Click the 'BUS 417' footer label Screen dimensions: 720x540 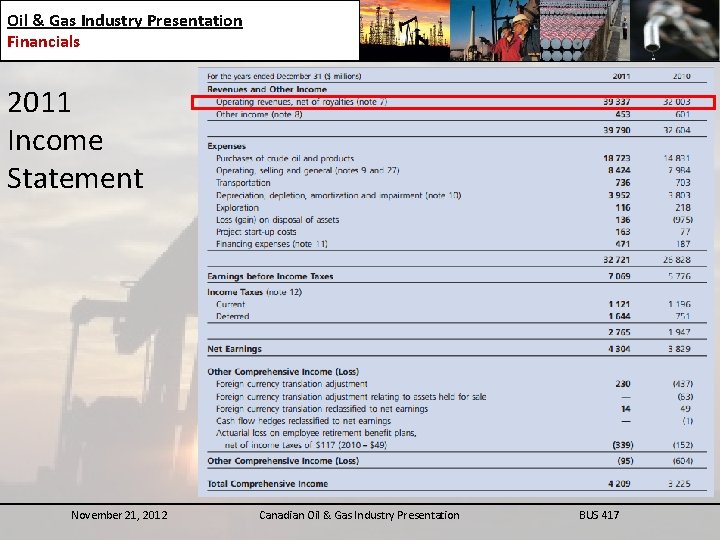pos(599,515)
